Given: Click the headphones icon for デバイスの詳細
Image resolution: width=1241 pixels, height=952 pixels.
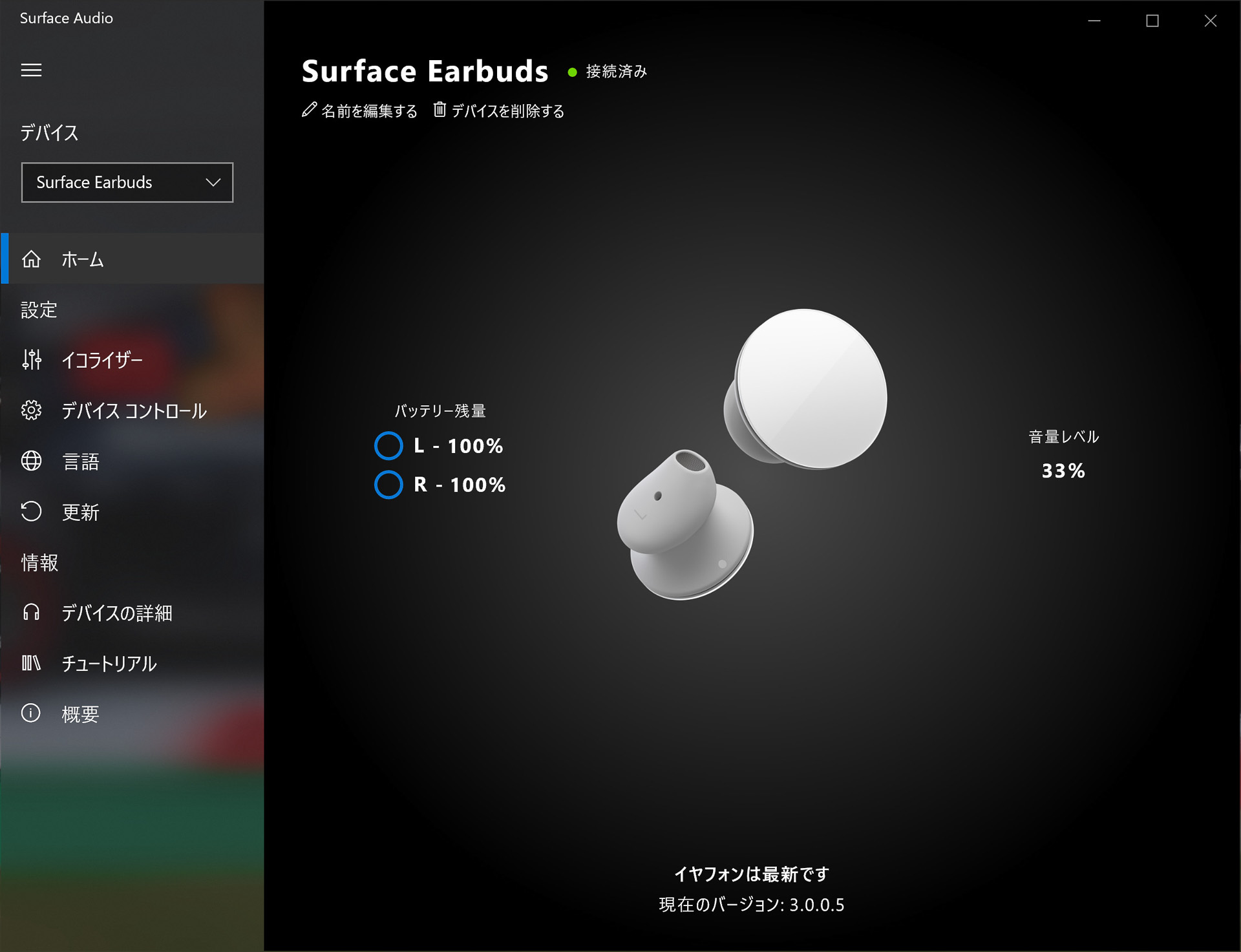Looking at the screenshot, I should (x=31, y=612).
